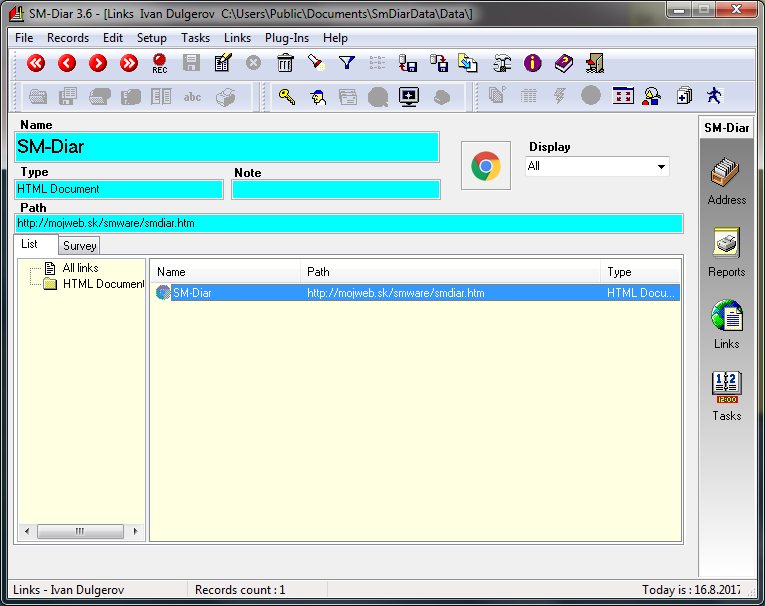765x606 pixels.
Task: Go to next record arrow
Action: coord(98,63)
